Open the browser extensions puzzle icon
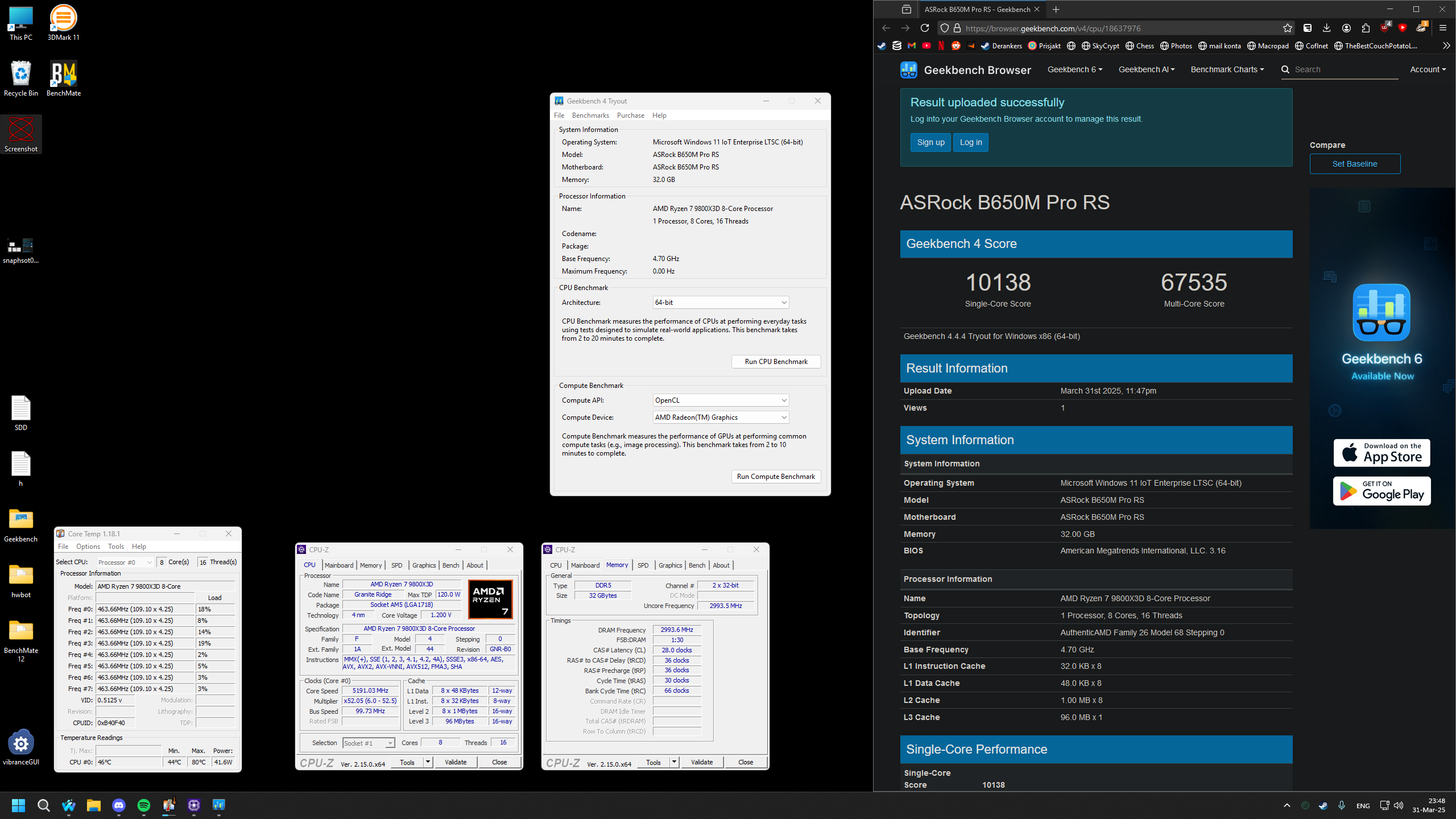 coord(1366,28)
